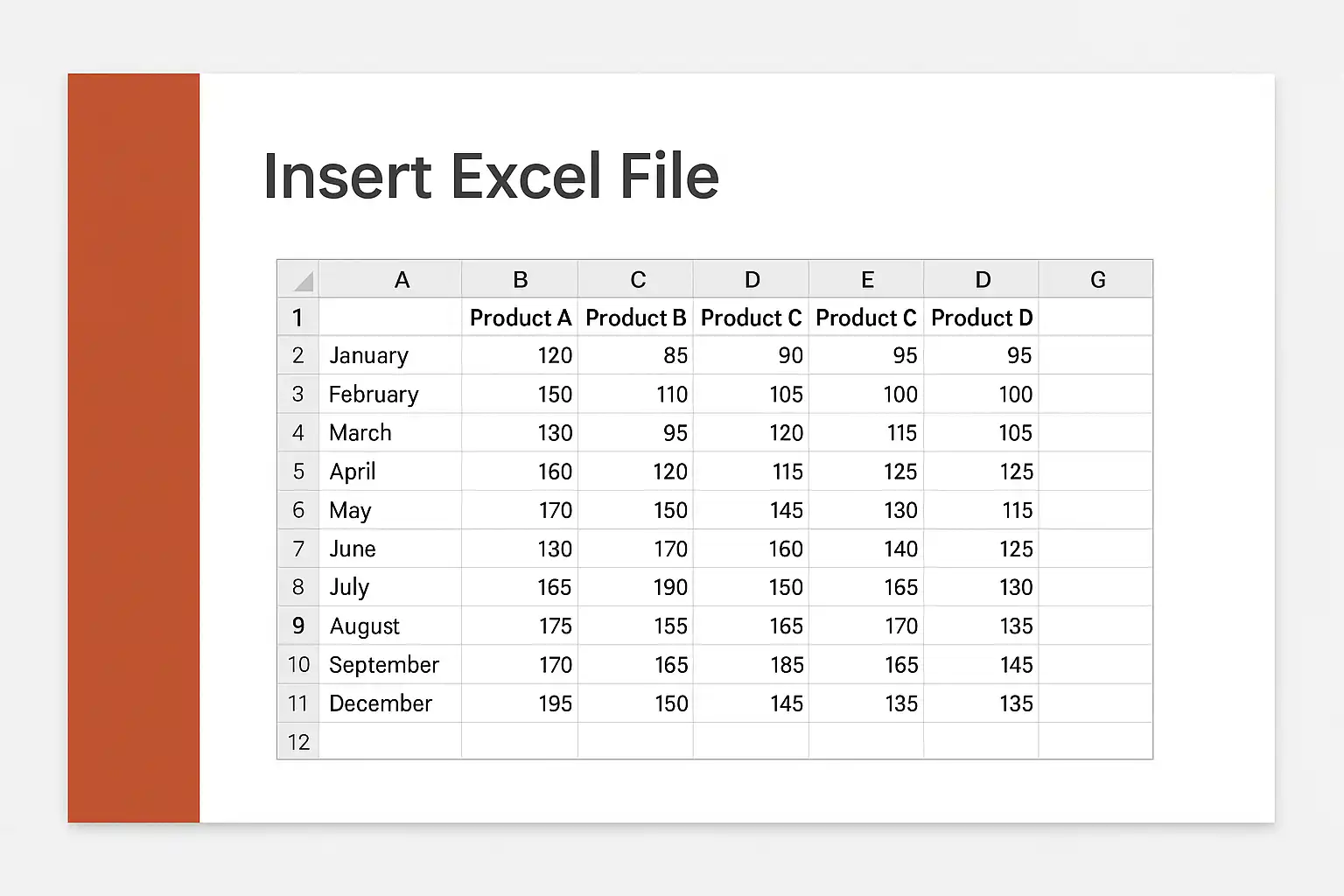The height and width of the screenshot is (896, 1344).
Task: Select row 1 header
Action: [298, 317]
